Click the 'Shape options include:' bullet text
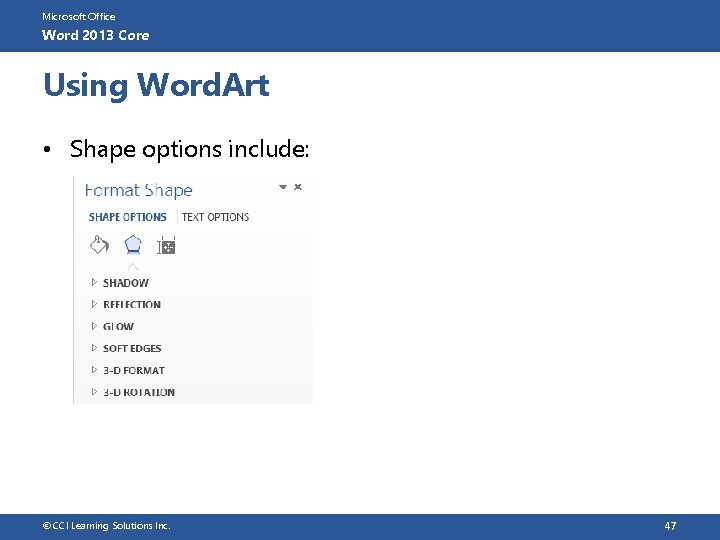 [x=189, y=149]
